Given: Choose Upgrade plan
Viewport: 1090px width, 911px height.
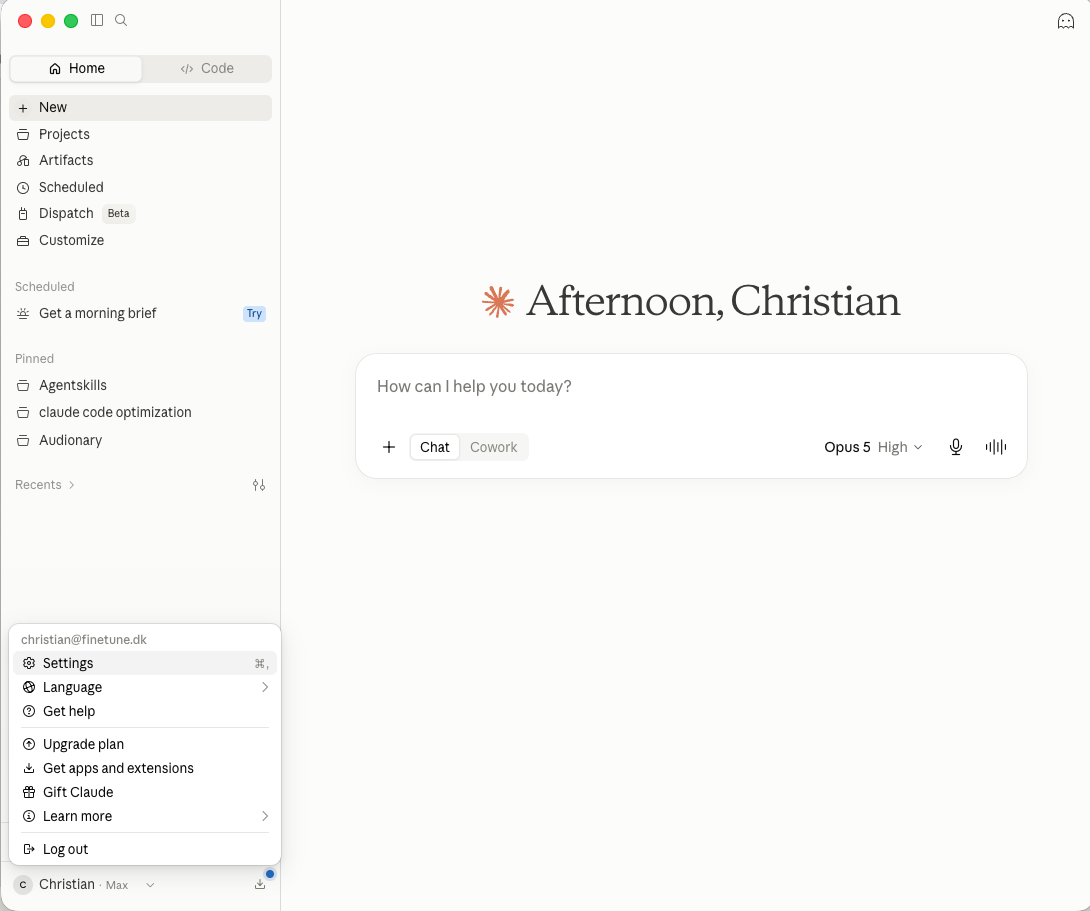Looking at the screenshot, I should 145,744.
